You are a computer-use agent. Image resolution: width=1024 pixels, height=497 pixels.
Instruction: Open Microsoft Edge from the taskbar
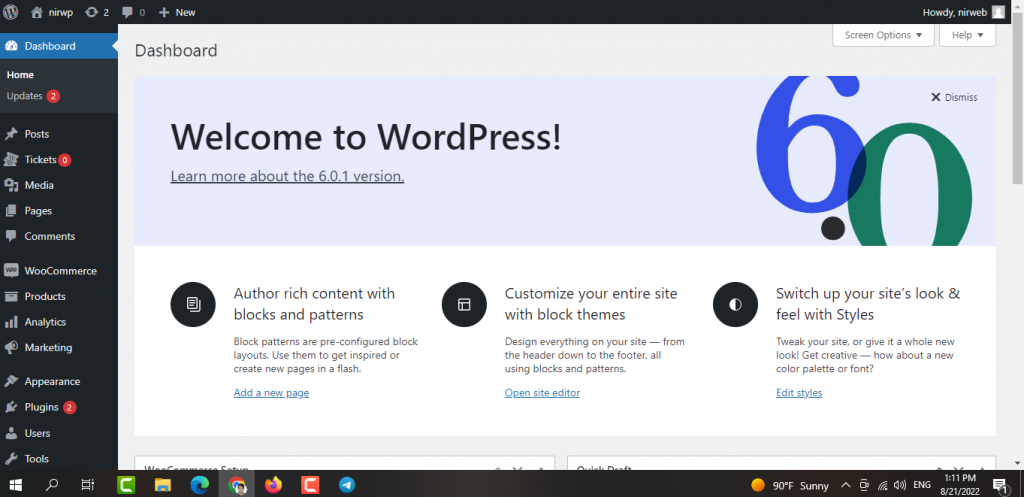(x=199, y=485)
